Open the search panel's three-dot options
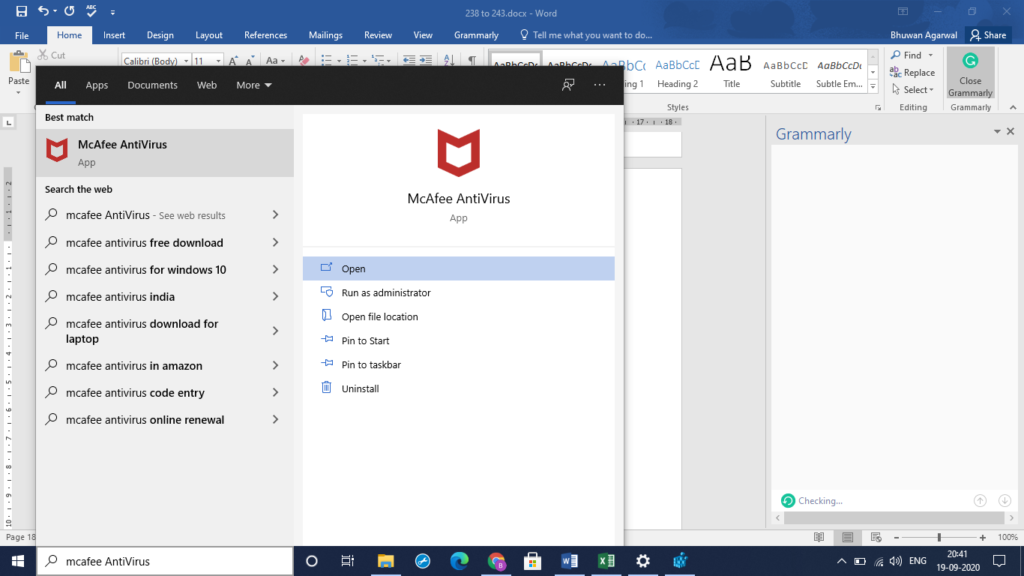The image size is (1024, 576). click(x=599, y=85)
